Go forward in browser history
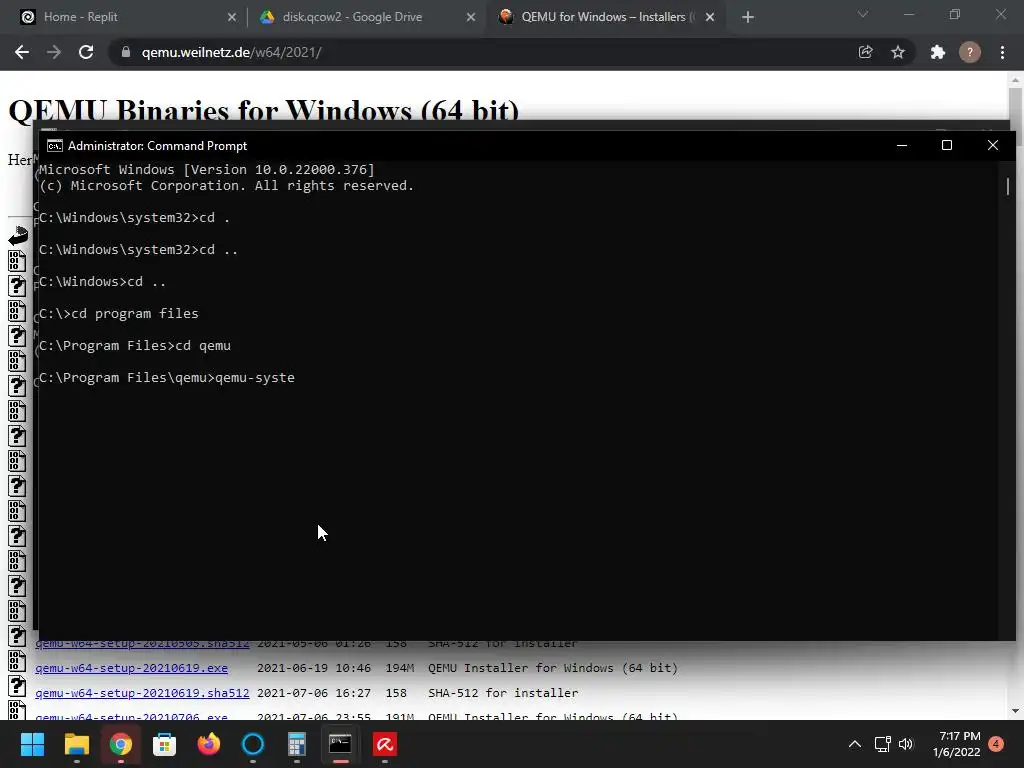Screen dimensions: 1024x768 pos(54,52)
